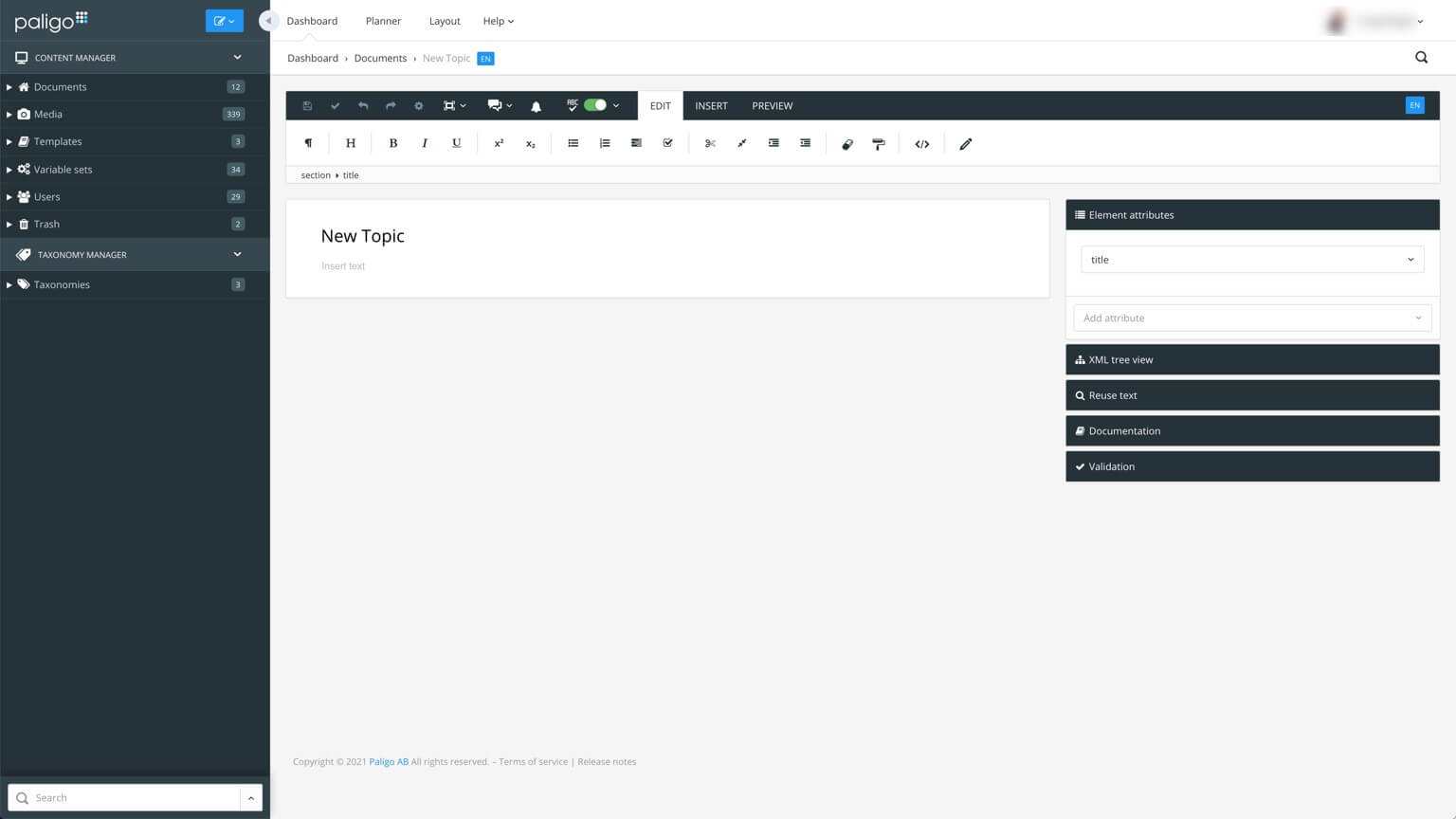Screen dimensions: 1456x819
Task: Open the title element dropdown
Action: point(1251,260)
